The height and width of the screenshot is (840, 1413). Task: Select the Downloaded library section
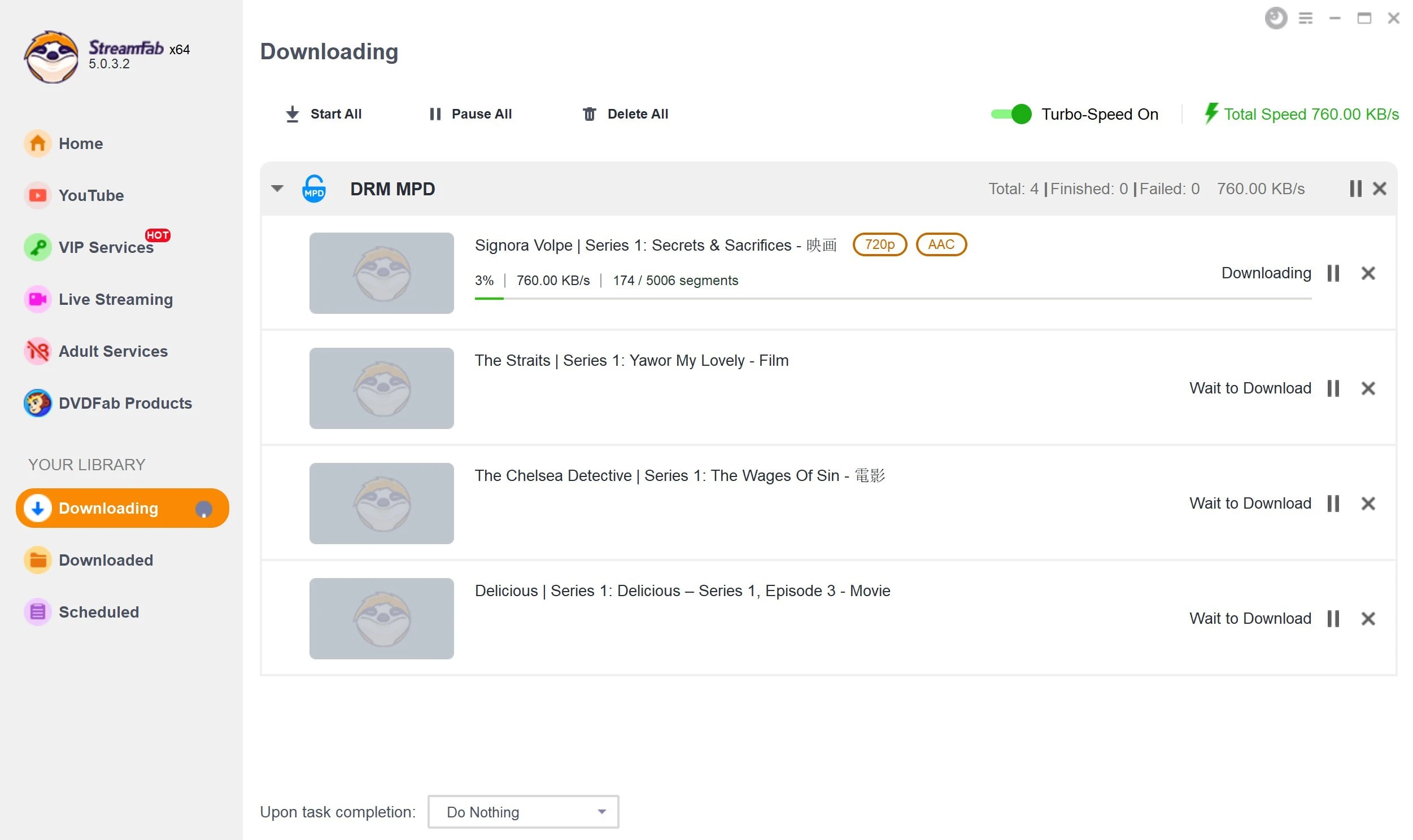coord(106,560)
